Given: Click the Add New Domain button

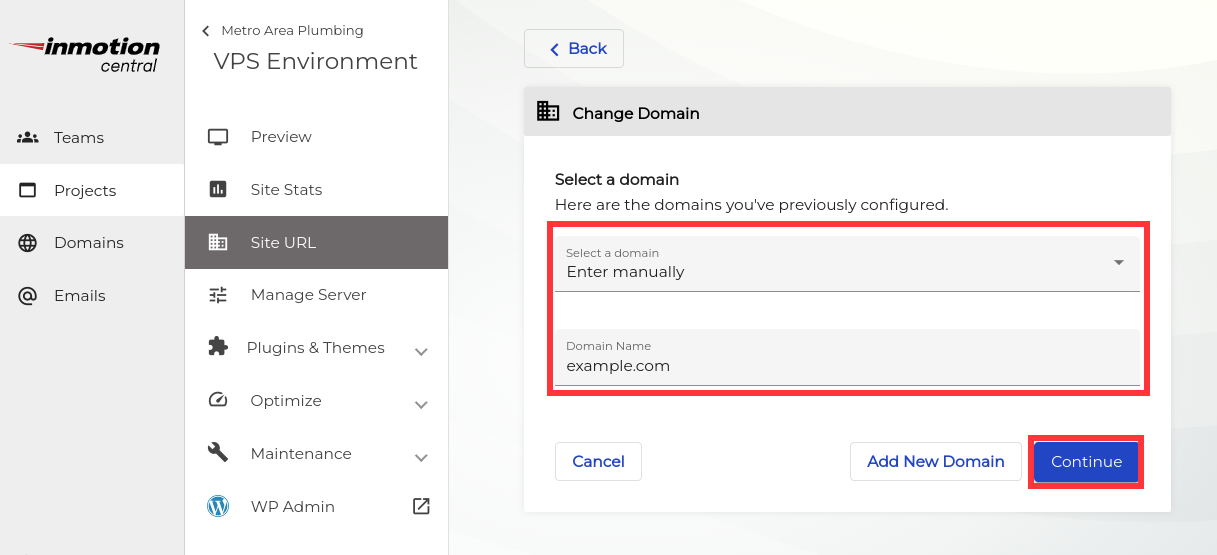Looking at the screenshot, I should coord(935,462).
